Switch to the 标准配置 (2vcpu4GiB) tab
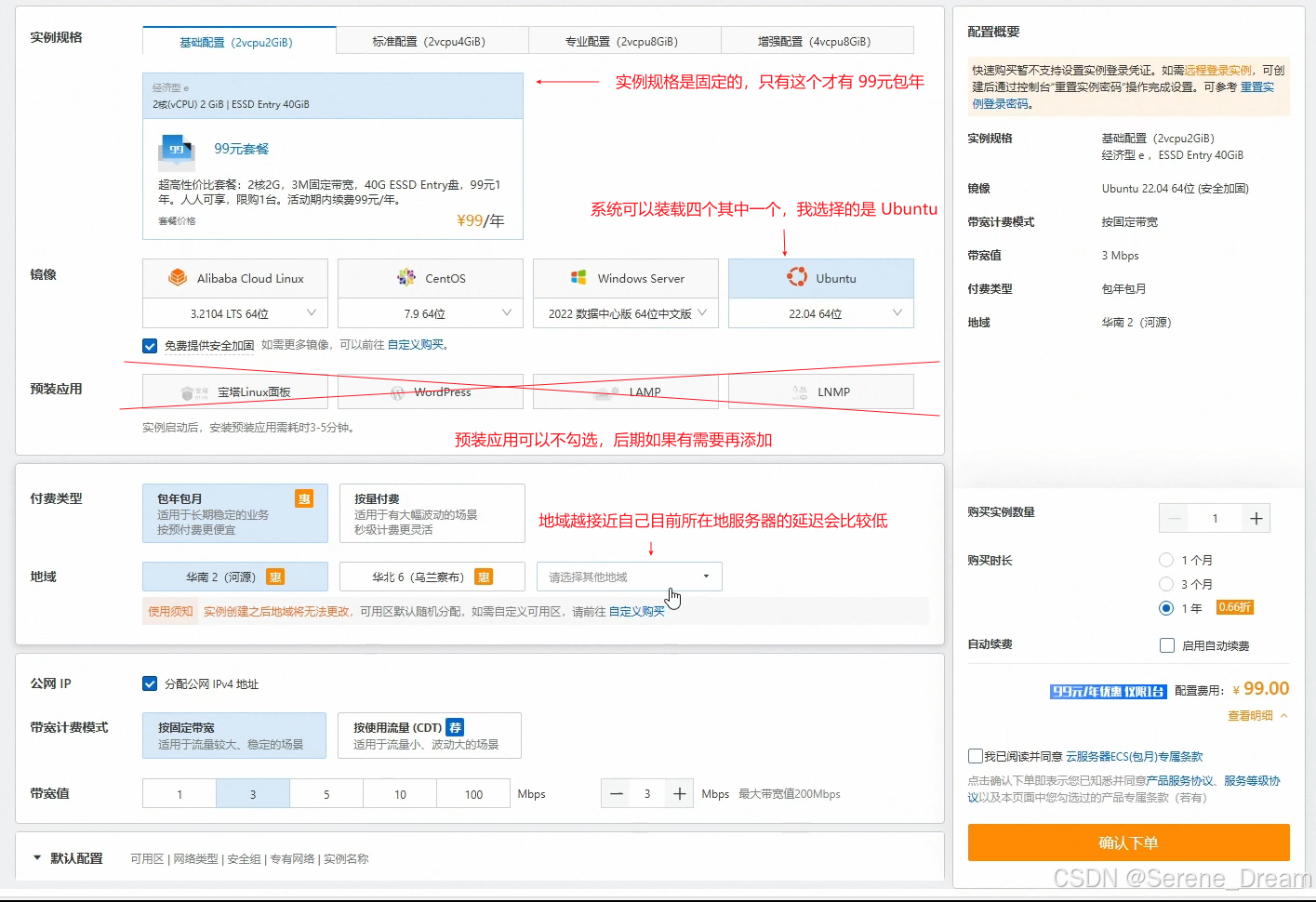Viewport: 1316px width, 902px height. click(432, 41)
